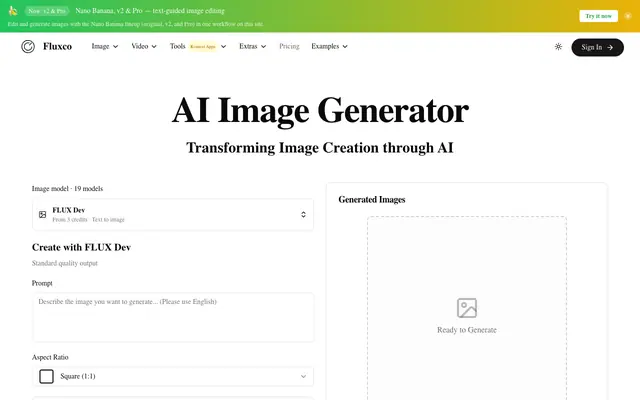The width and height of the screenshot is (640, 400).
Task: Click Try it now in banner
Action: tap(598, 16)
